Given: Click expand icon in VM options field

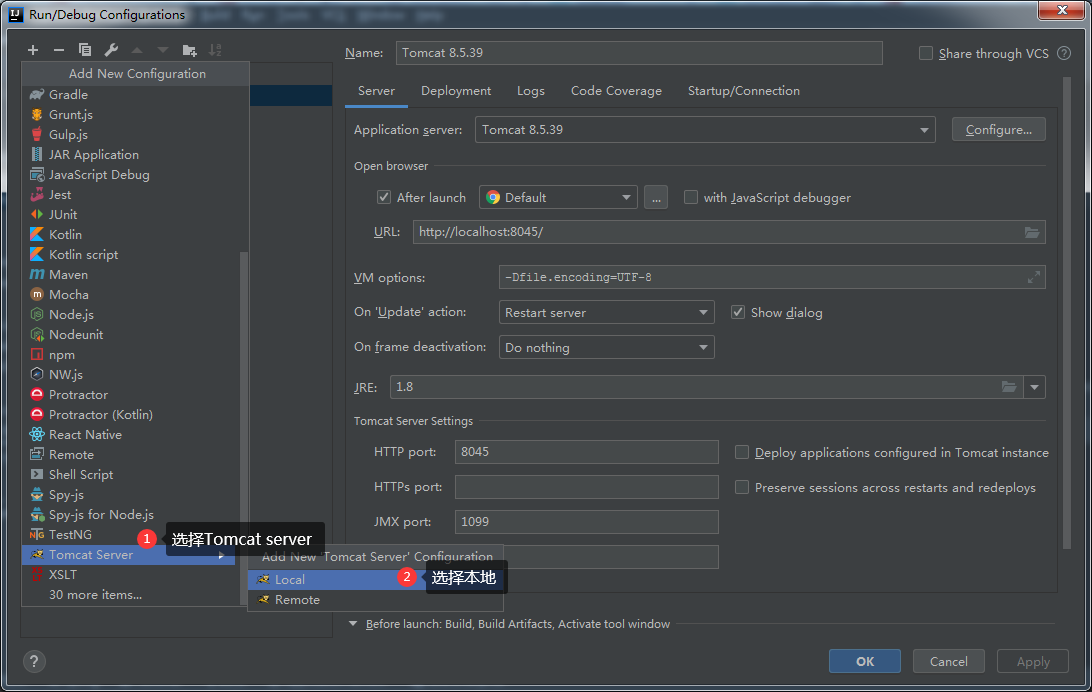Looking at the screenshot, I should click(1034, 277).
